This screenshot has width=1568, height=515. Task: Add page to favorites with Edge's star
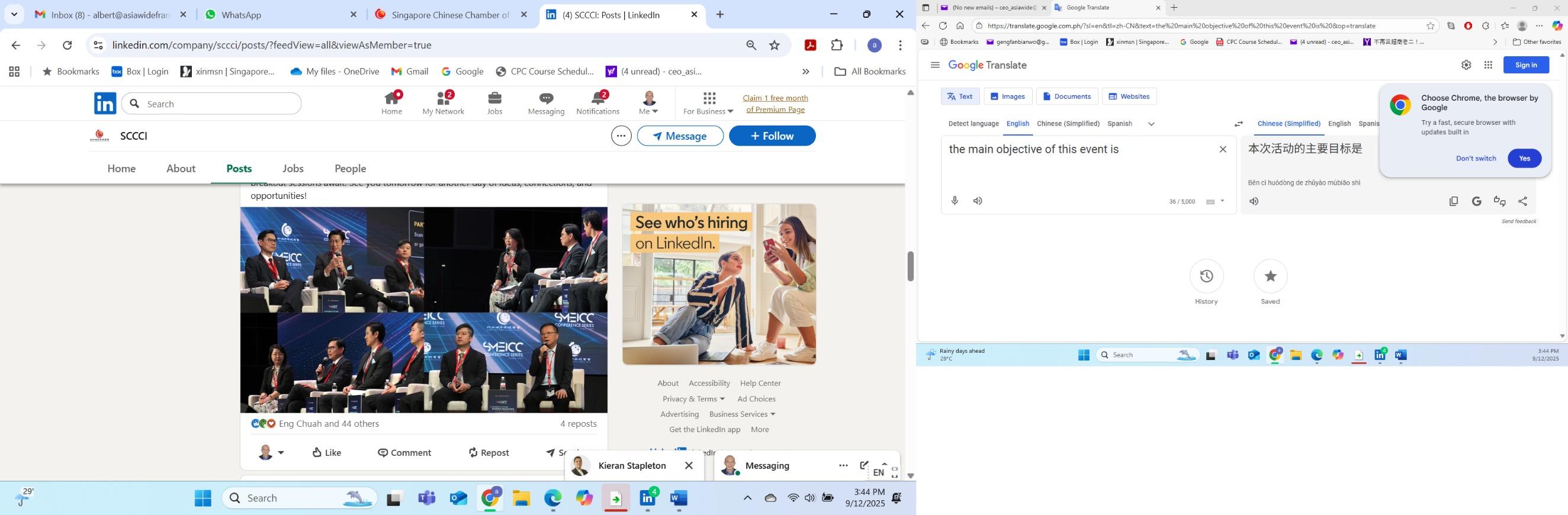(x=1431, y=25)
